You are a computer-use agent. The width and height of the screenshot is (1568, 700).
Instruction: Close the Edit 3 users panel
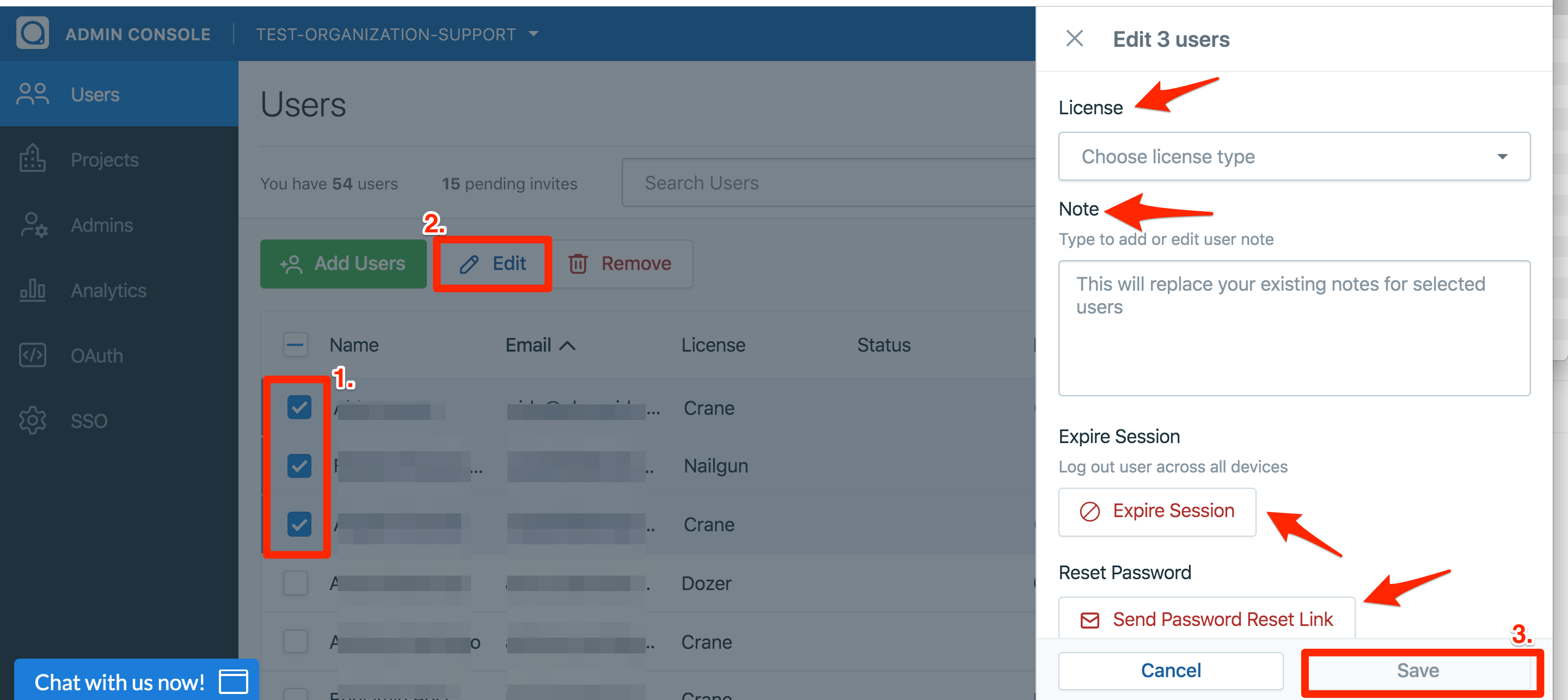tap(1074, 39)
